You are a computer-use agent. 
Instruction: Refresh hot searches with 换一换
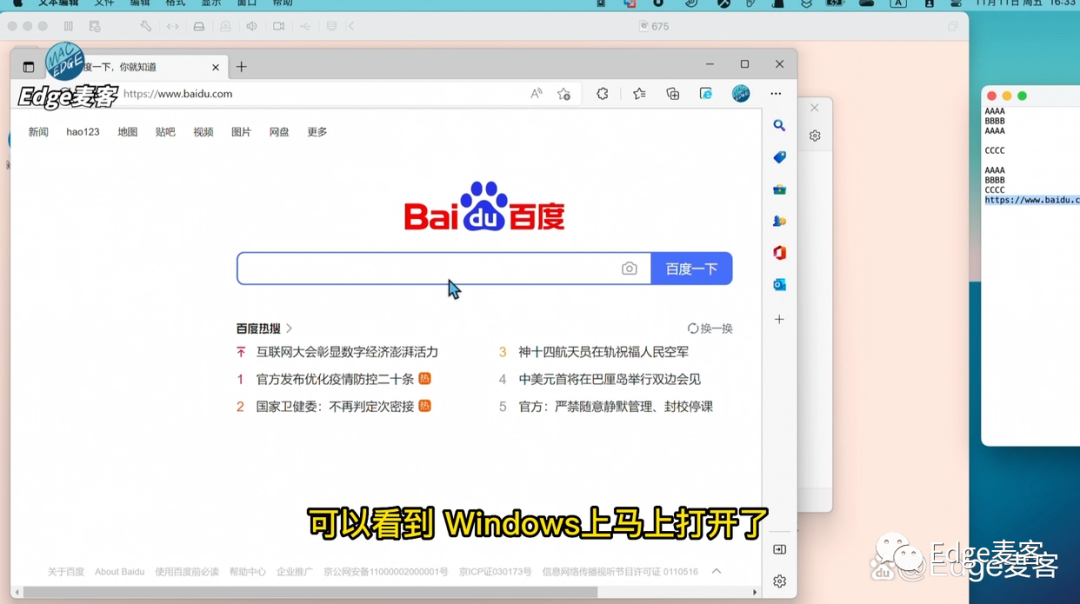(709, 329)
